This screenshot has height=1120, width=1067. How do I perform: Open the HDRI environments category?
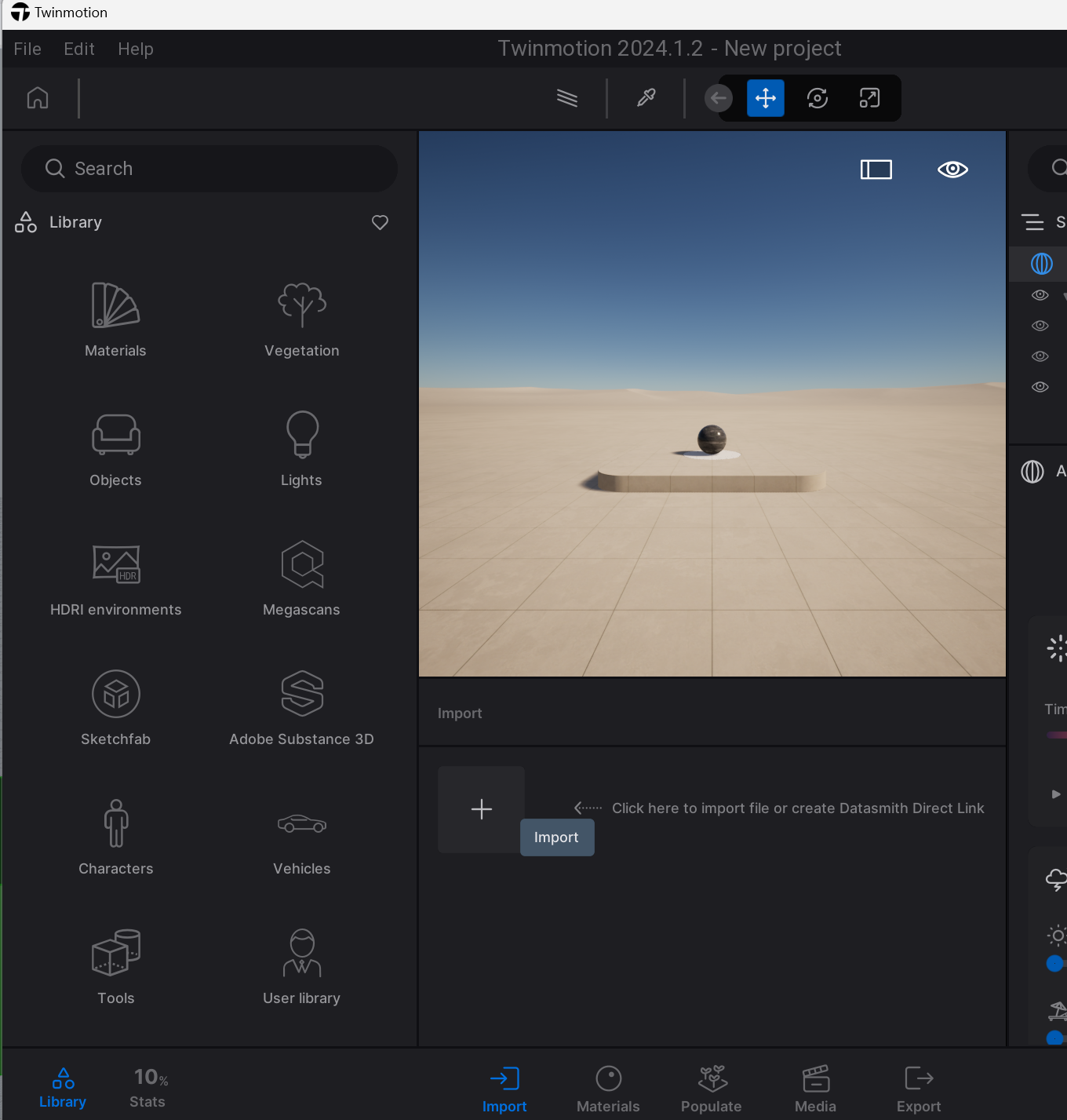pyautogui.click(x=116, y=578)
